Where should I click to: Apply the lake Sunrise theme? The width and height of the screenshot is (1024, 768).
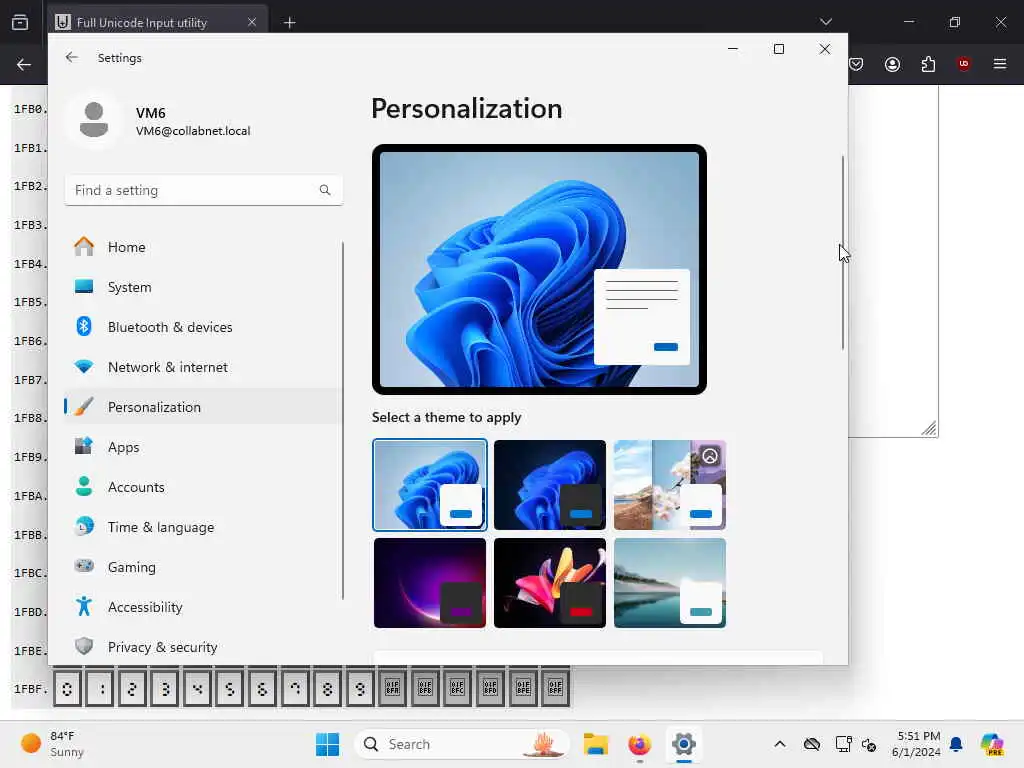(x=669, y=583)
